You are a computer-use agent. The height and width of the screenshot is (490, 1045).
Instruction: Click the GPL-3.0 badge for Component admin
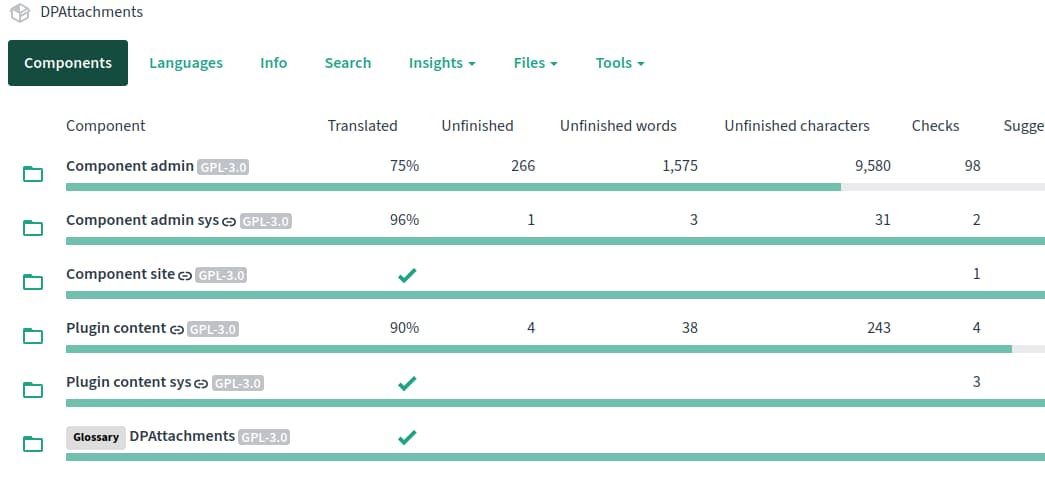223,167
